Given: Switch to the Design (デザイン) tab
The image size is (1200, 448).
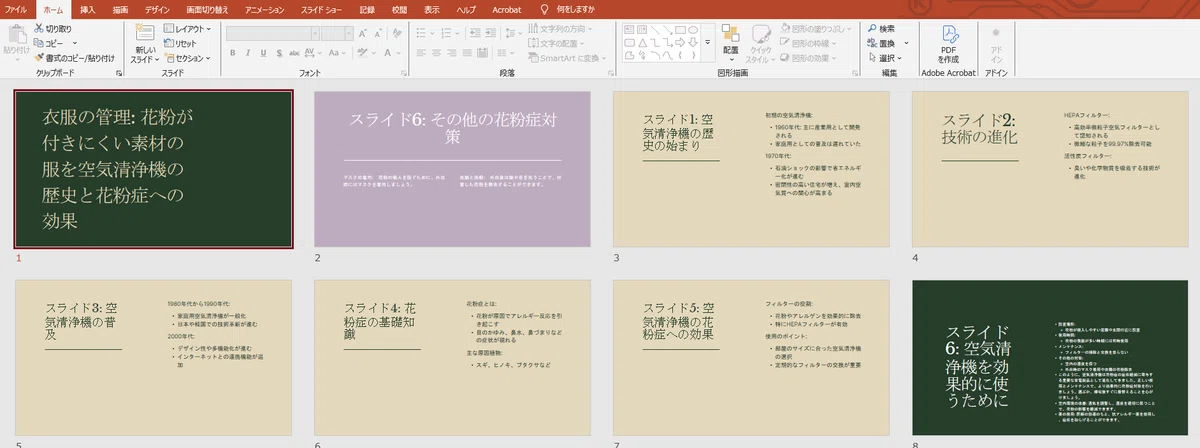Looking at the screenshot, I should coord(157,8).
